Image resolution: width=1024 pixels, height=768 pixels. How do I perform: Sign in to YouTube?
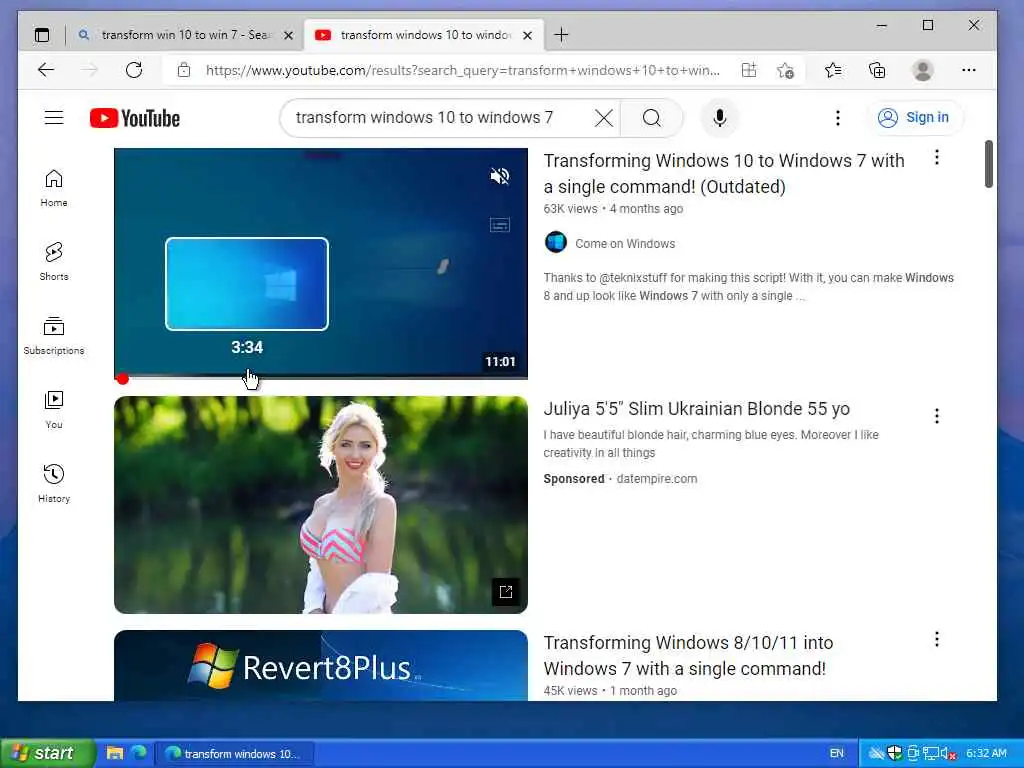pyautogui.click(x=913, y=118)
